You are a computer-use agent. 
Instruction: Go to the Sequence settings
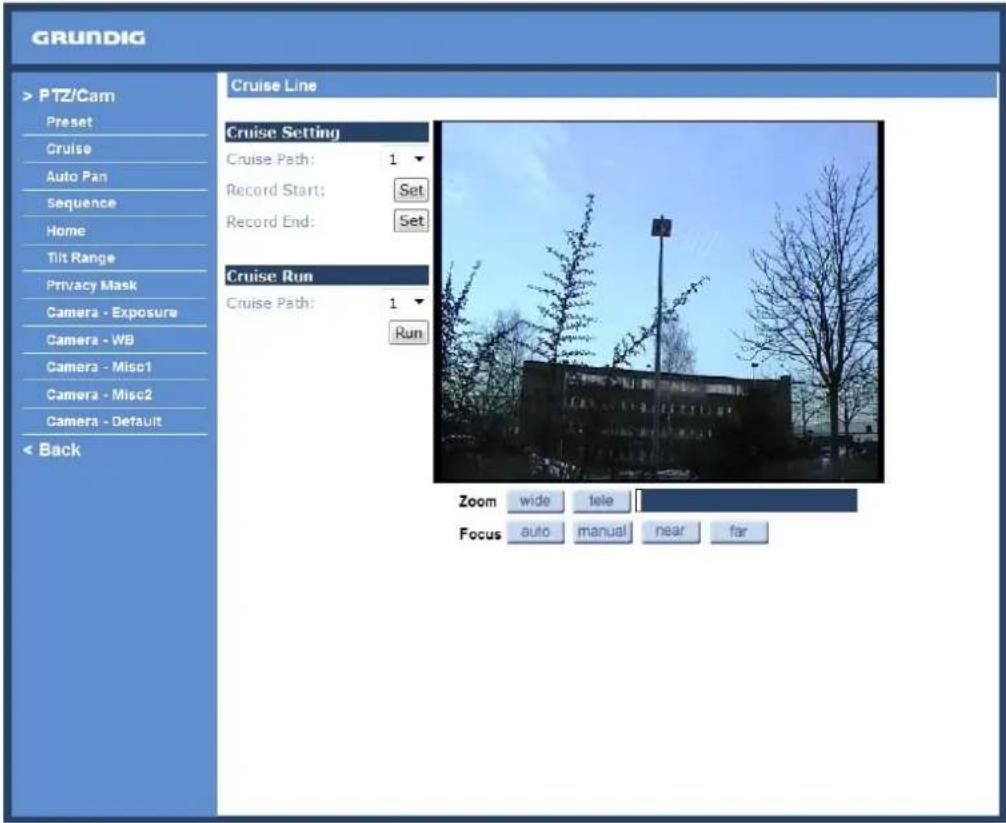[81, 203]
